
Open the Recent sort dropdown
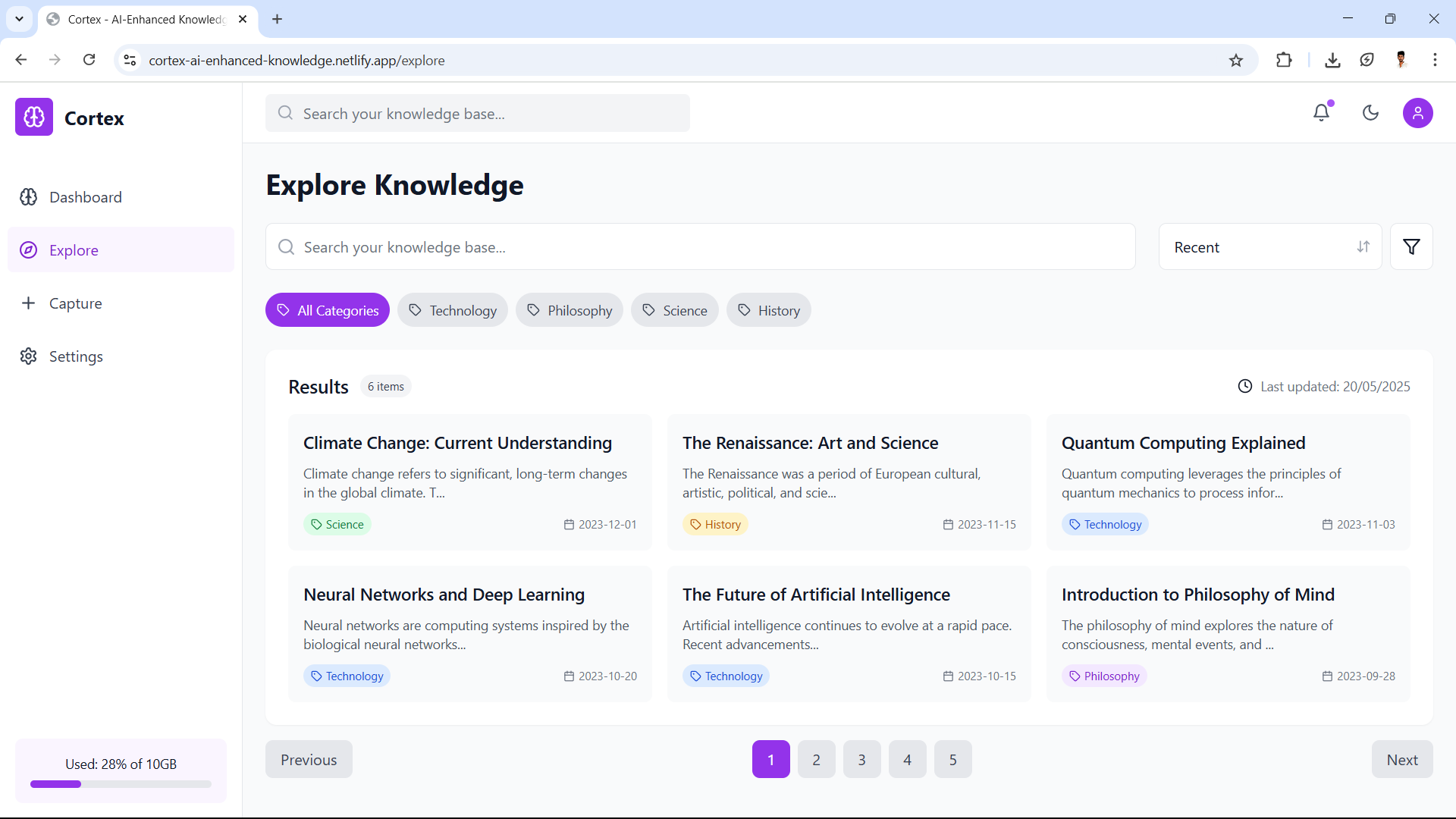pos(1270,246)
